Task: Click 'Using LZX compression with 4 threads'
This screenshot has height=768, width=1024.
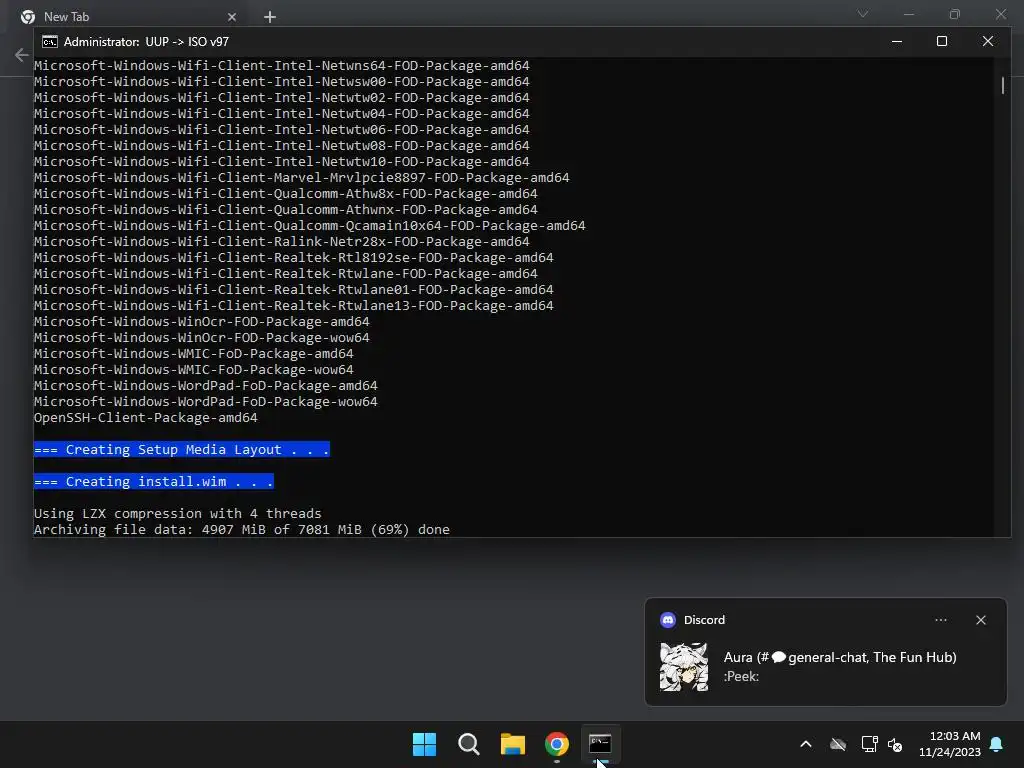Action: 178,513
